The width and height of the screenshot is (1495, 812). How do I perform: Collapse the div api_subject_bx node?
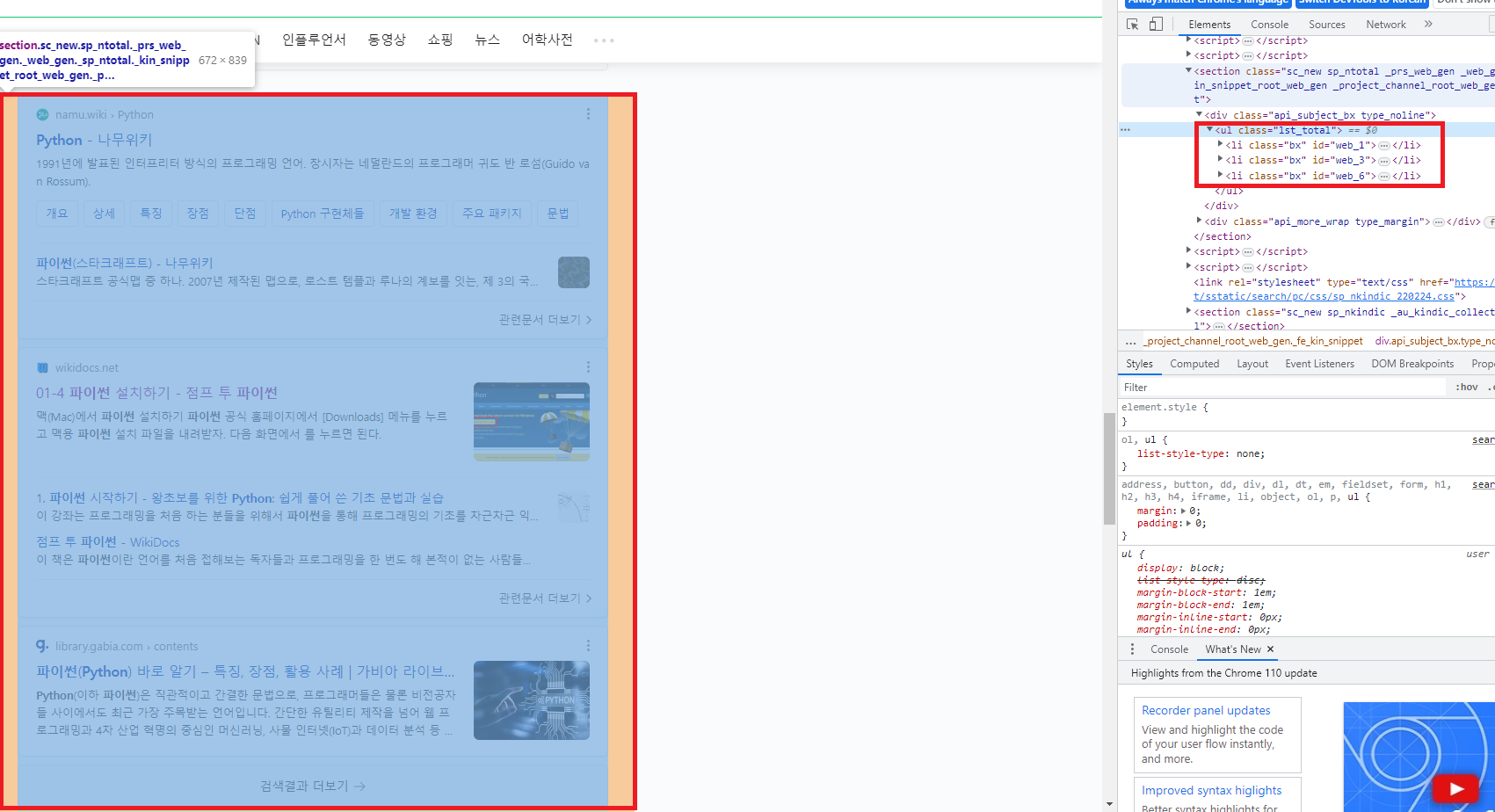tap(1200, 115)
